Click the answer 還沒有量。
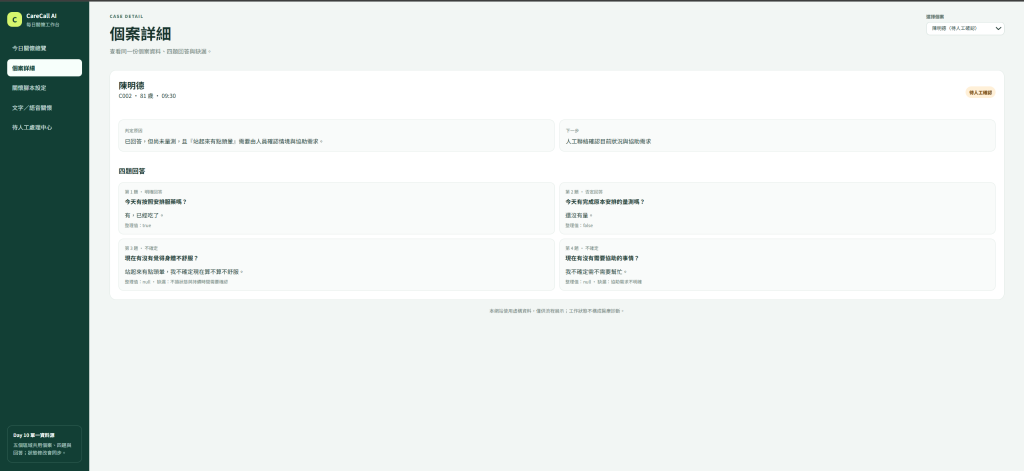1024x471 pixels. click(579, 215)
